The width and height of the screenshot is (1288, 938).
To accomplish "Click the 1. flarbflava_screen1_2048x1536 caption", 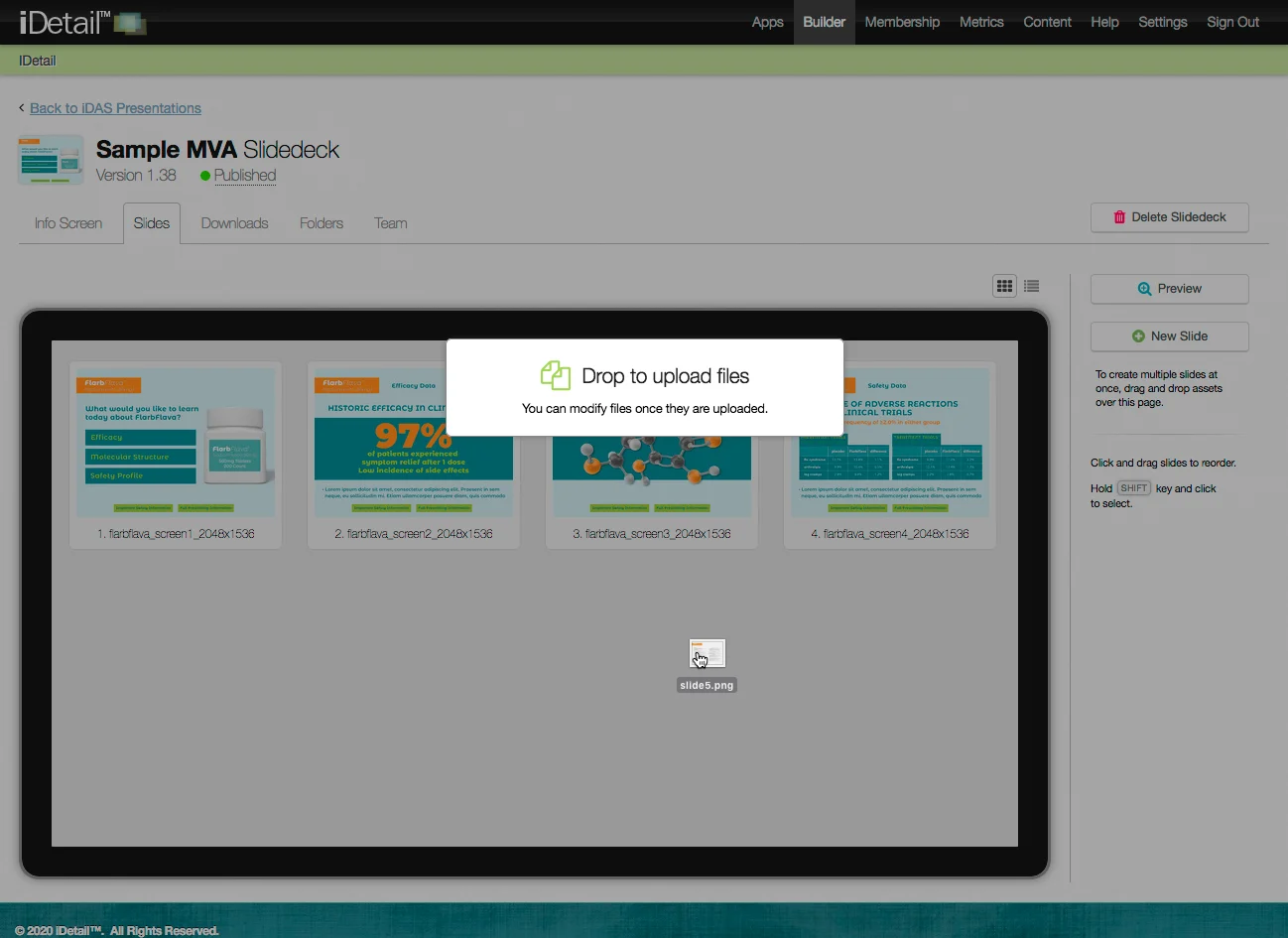I will click(x=176, y=534).
